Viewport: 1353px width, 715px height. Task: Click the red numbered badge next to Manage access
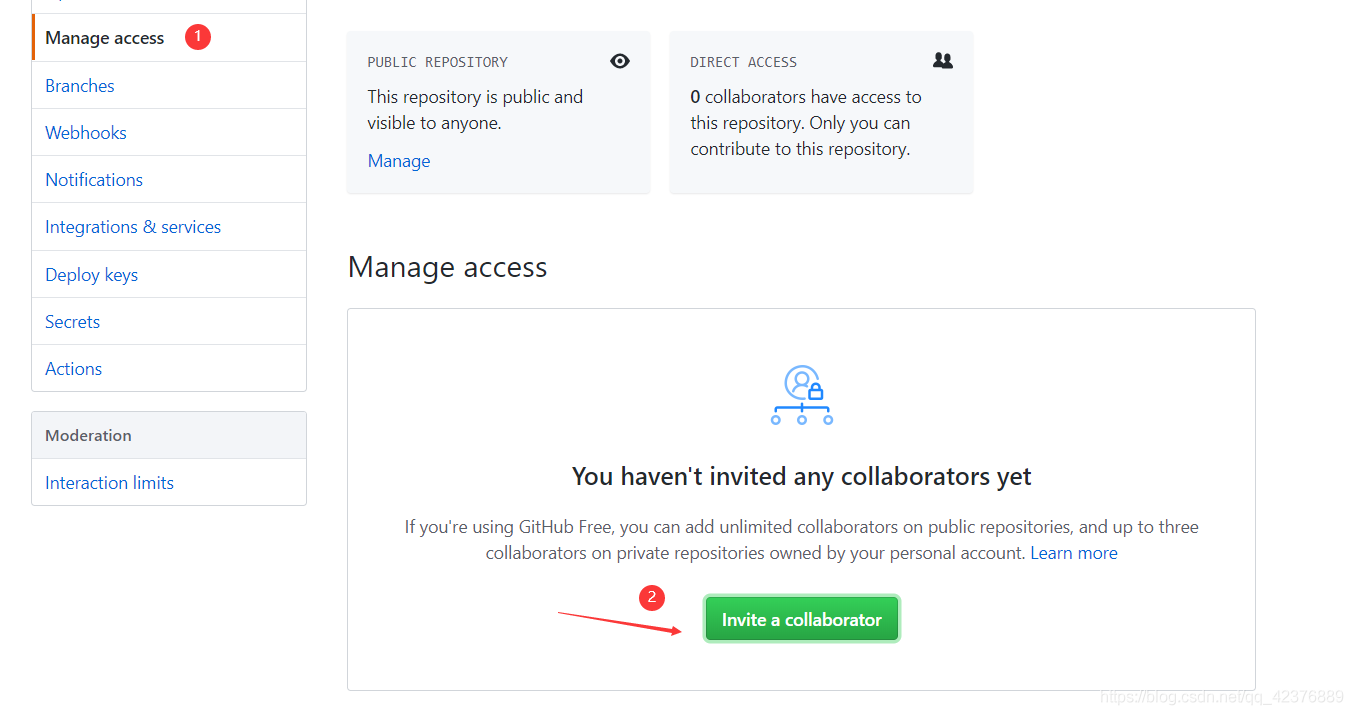pos(197,36)
